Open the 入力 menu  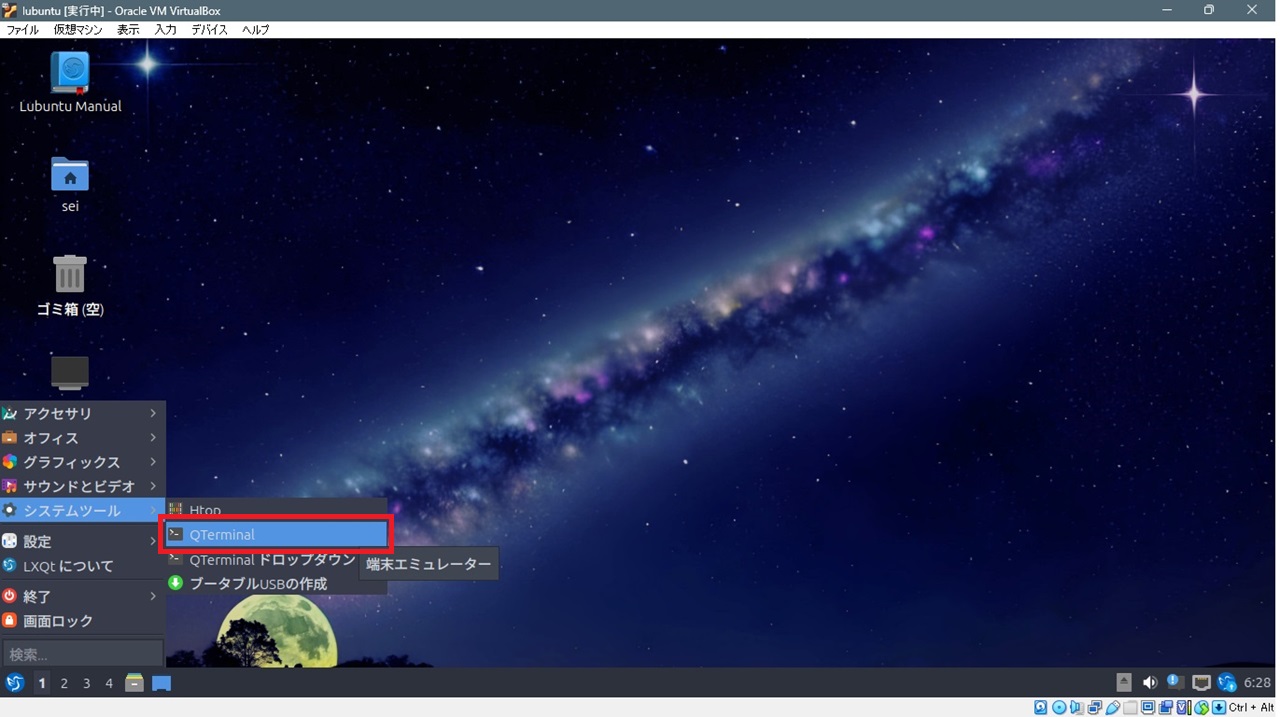165,30
